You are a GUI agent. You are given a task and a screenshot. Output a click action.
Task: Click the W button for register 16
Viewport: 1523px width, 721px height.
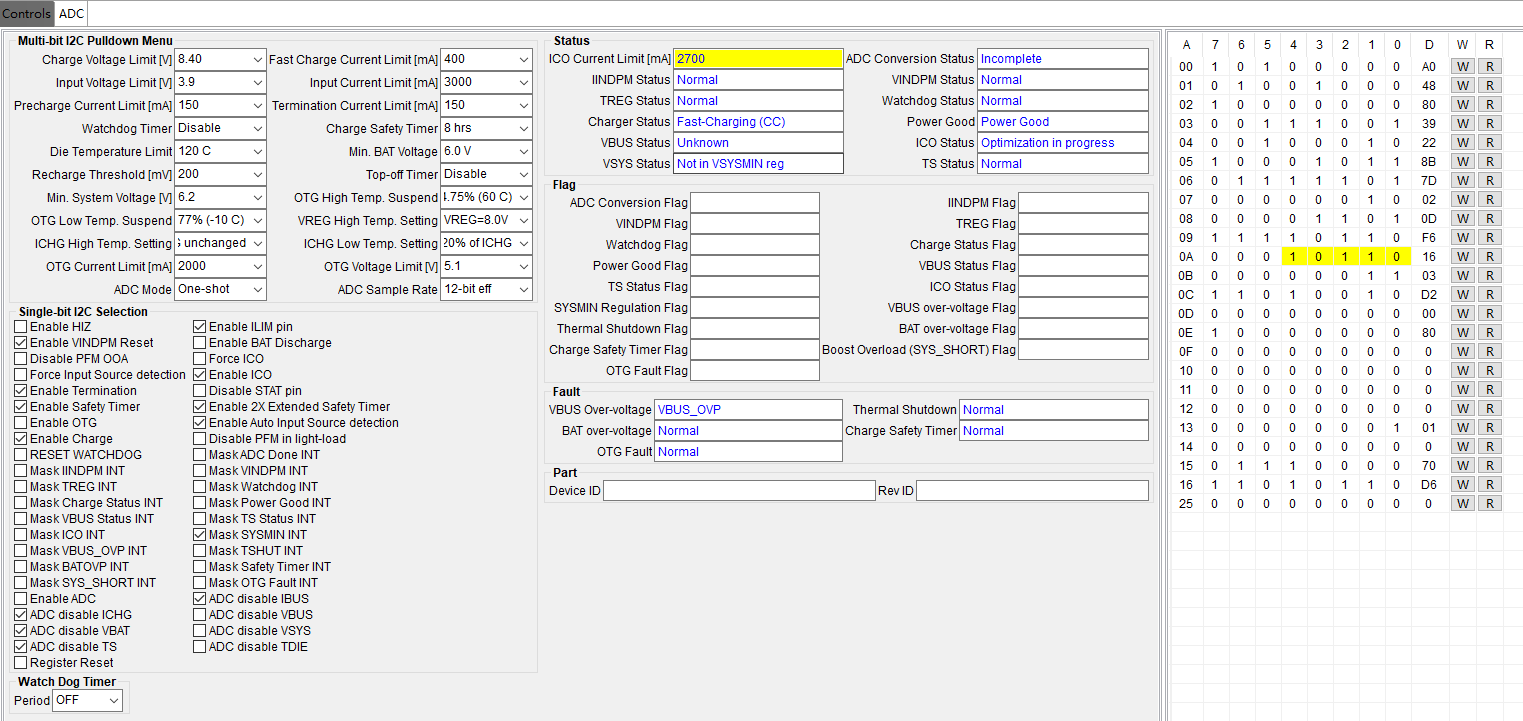1463,484
